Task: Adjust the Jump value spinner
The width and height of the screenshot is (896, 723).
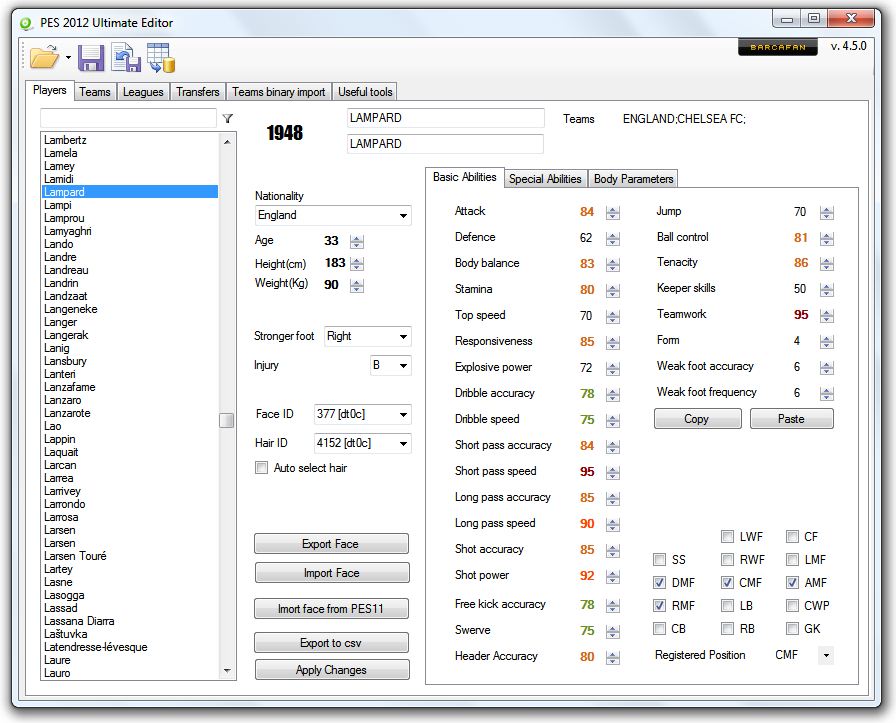Action: pyautogui.click(x=826, y=213)
